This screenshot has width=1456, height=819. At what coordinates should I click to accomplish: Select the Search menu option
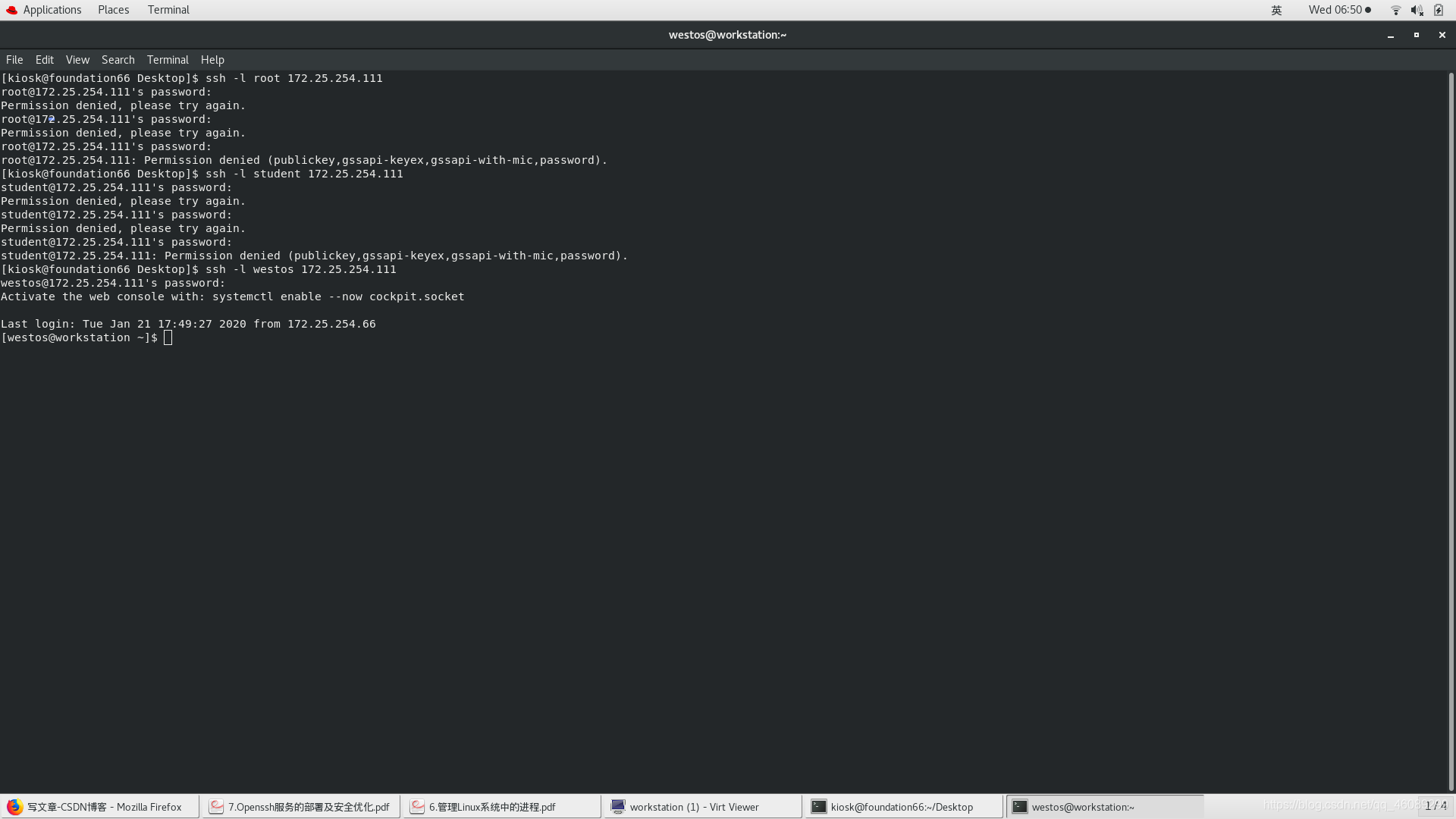click(118, 59)
